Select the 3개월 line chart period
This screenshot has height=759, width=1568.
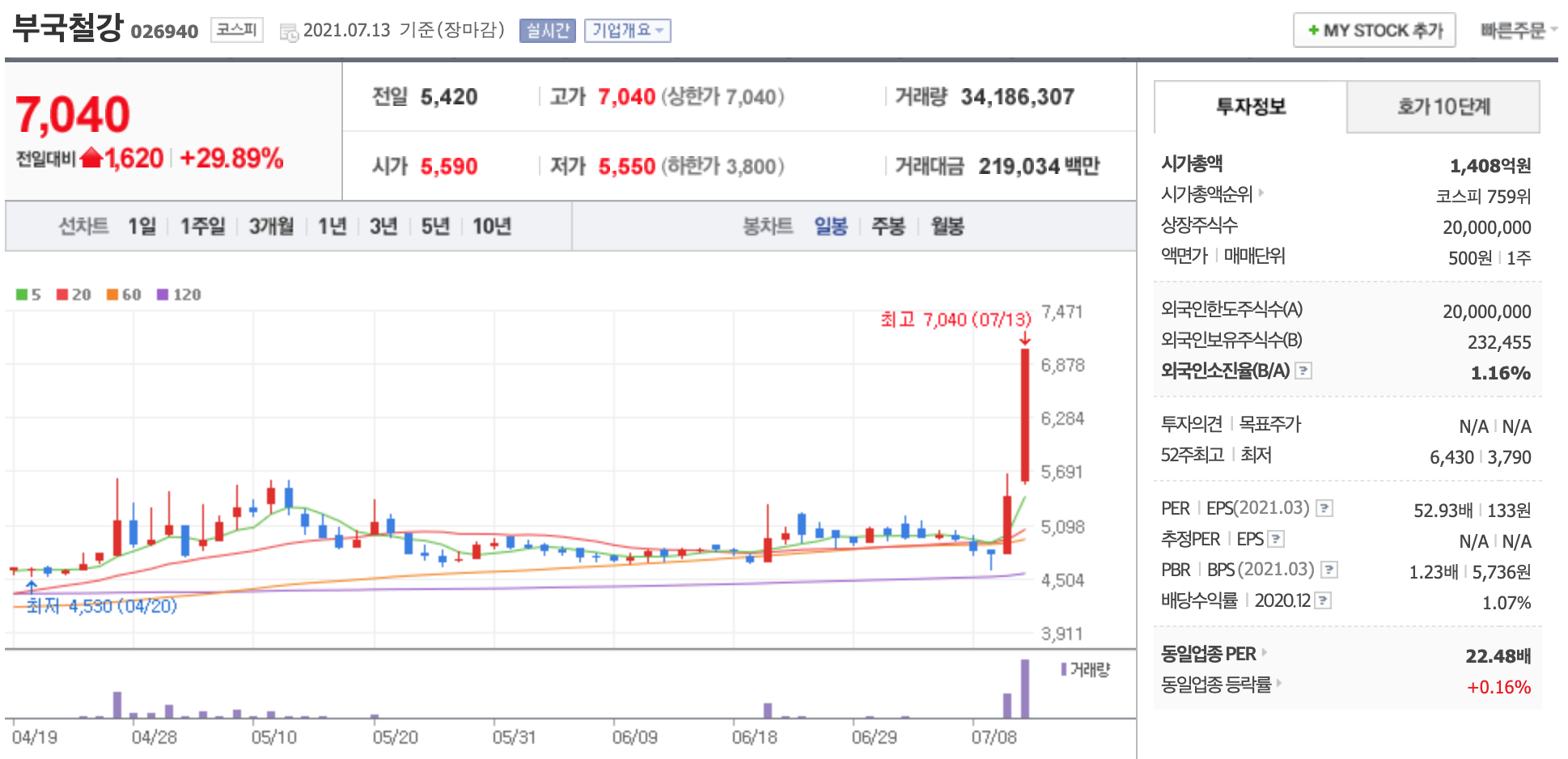pos(271,226)
